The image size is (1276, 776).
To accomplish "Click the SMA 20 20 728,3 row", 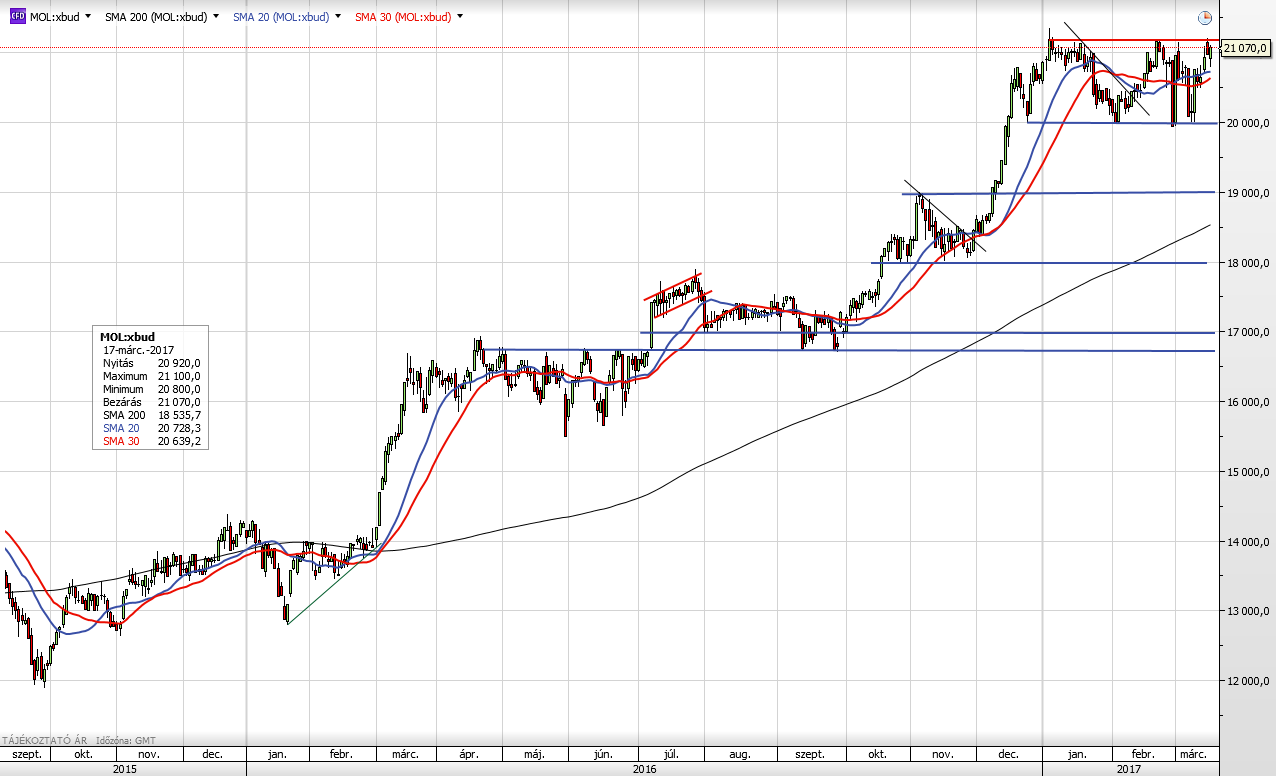I will click(152, 428).
